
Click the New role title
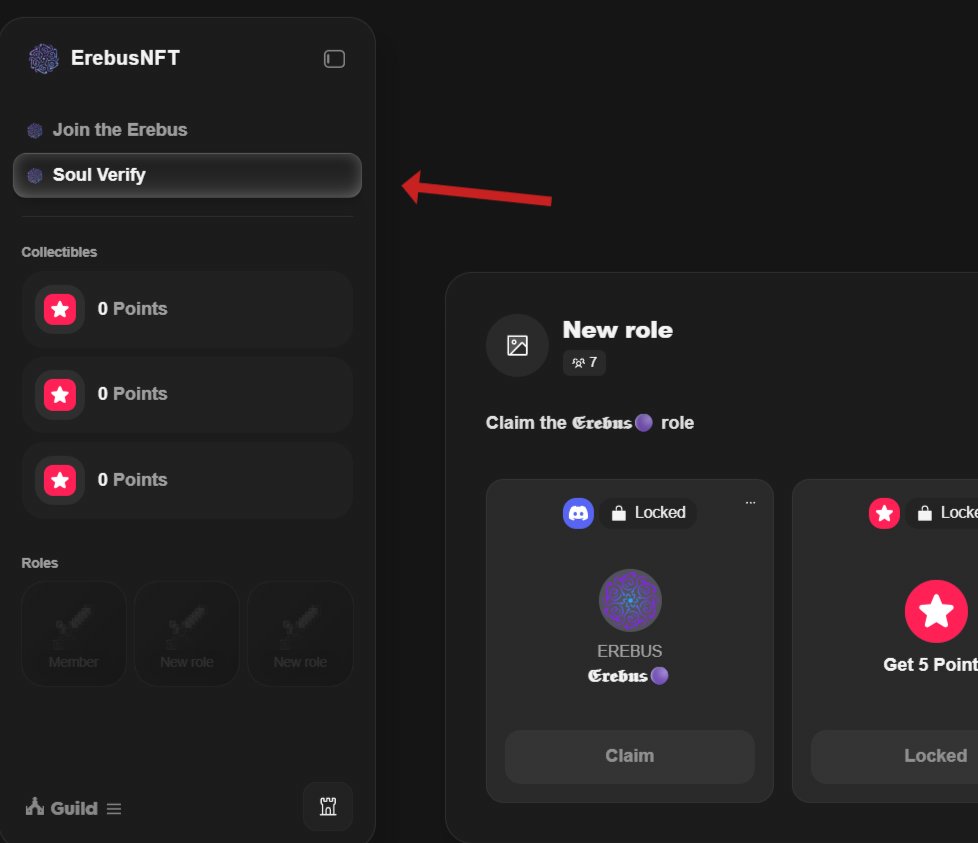coord(617,330)
